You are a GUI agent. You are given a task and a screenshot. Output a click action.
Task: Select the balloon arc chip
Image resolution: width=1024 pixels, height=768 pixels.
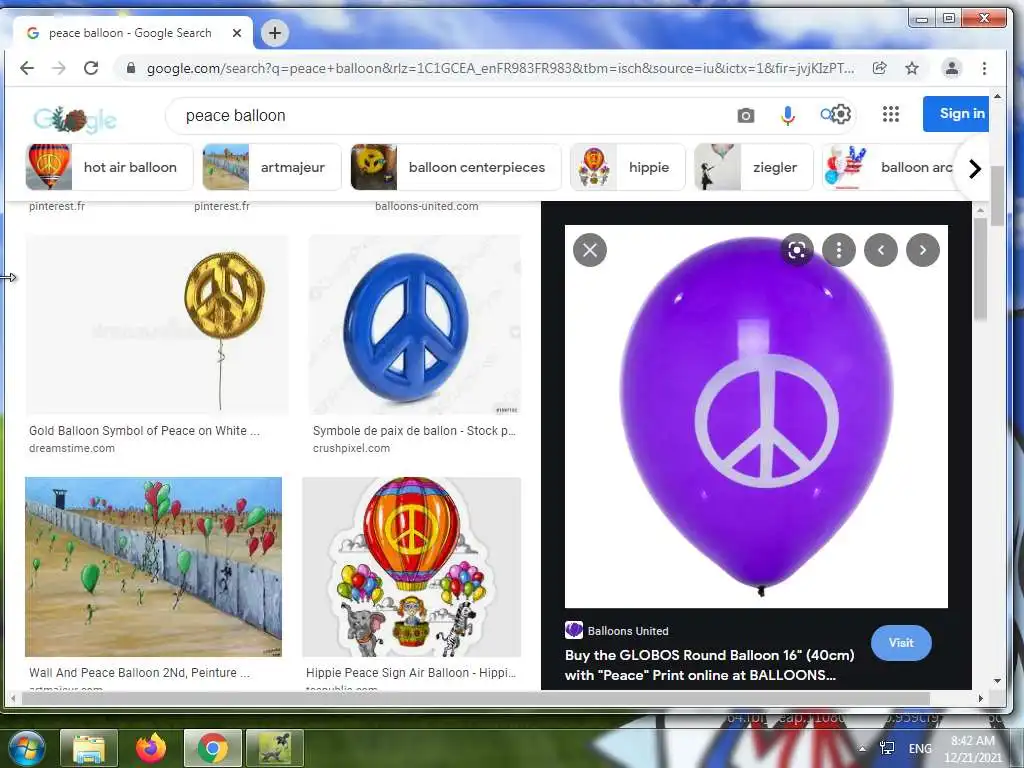888,167
